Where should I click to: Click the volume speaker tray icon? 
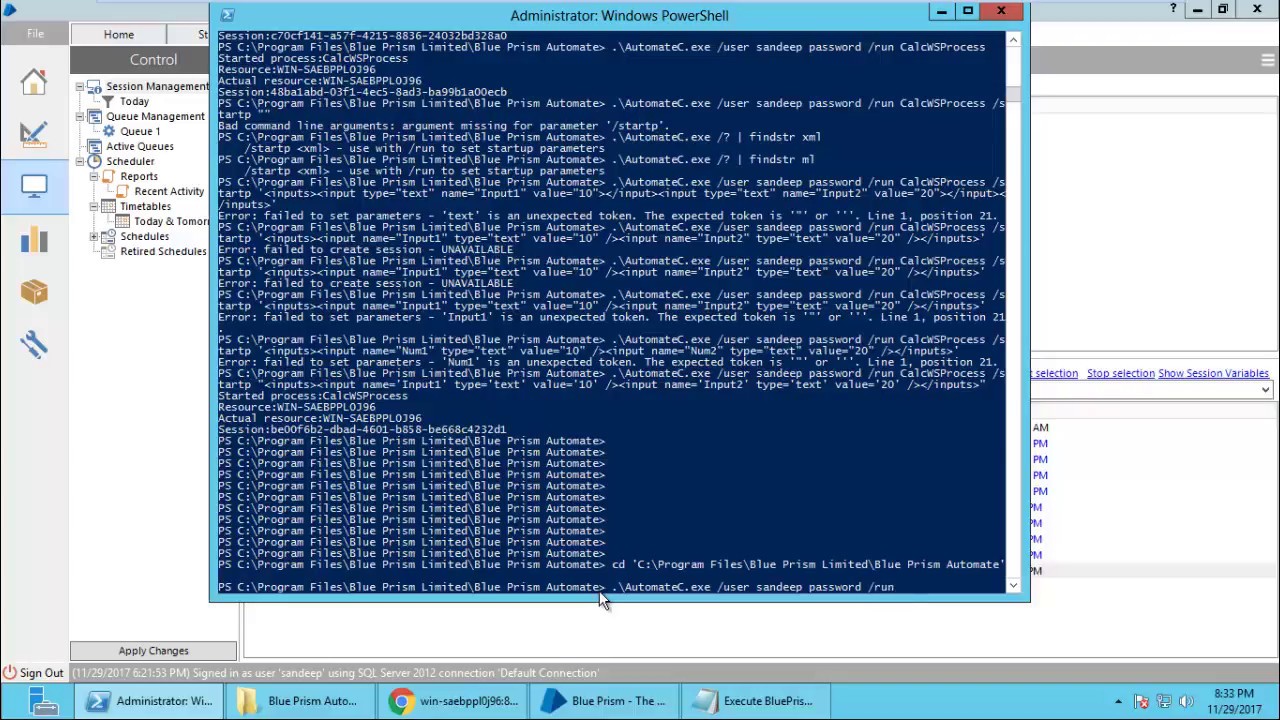click(x=1187, y=701)
